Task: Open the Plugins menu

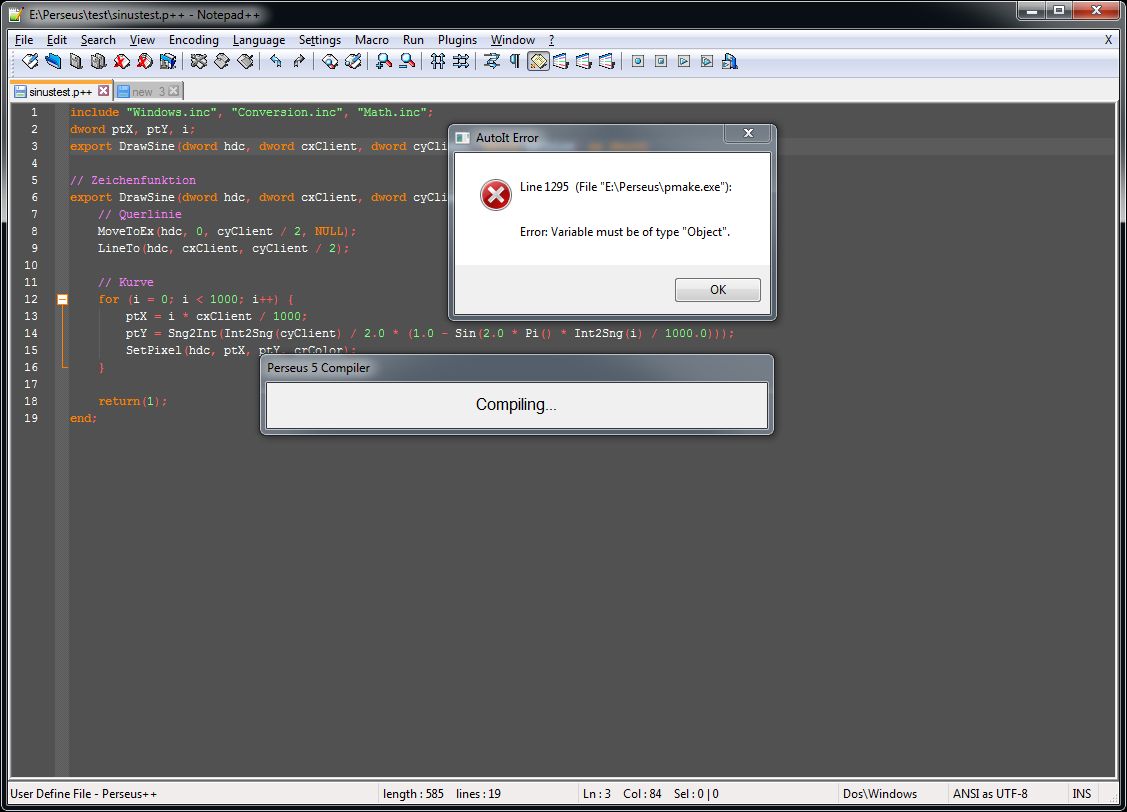Action: click(x=457, y=40)
